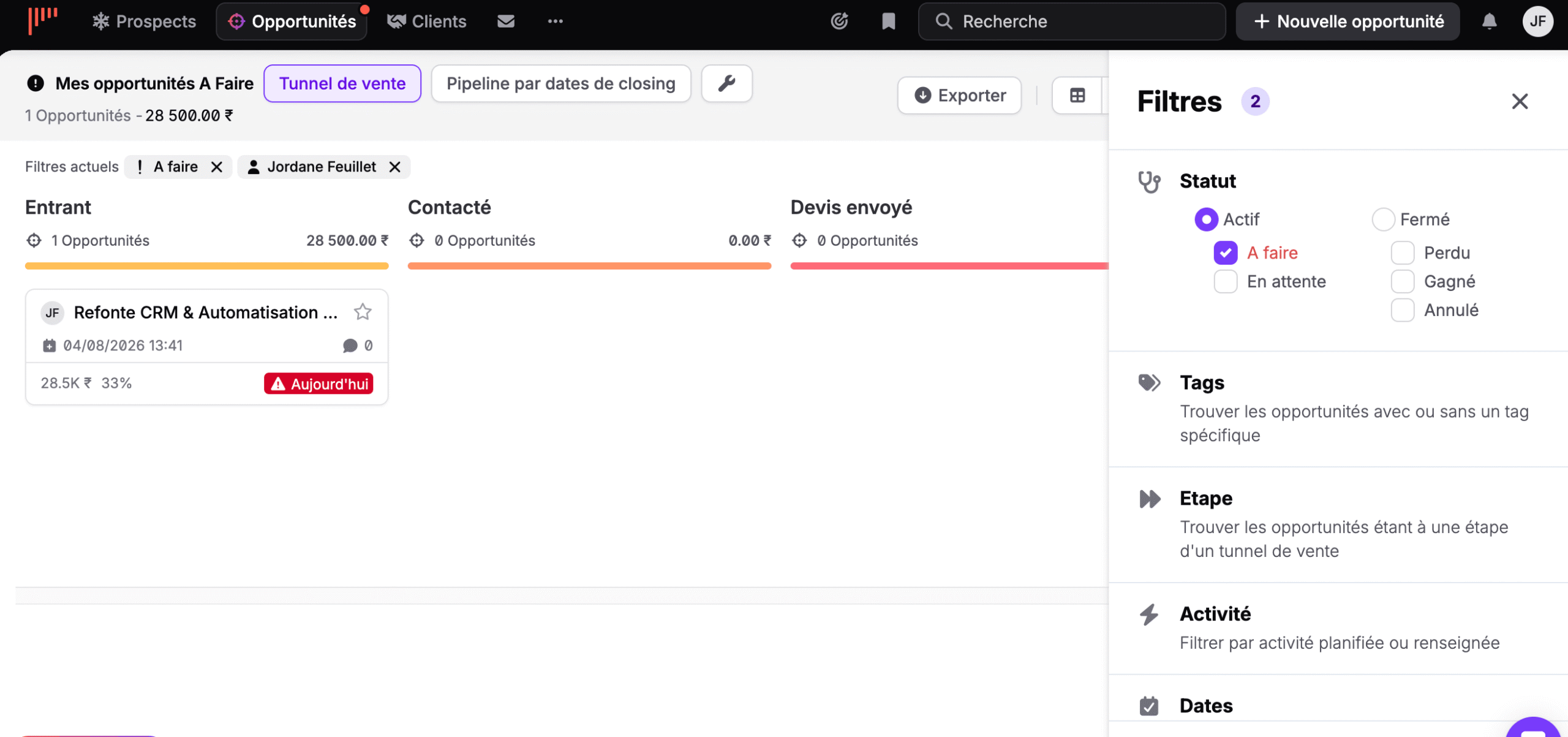Go to the Clients tab
Viewport: 1568px width, 737px height.
pos(426,21)
